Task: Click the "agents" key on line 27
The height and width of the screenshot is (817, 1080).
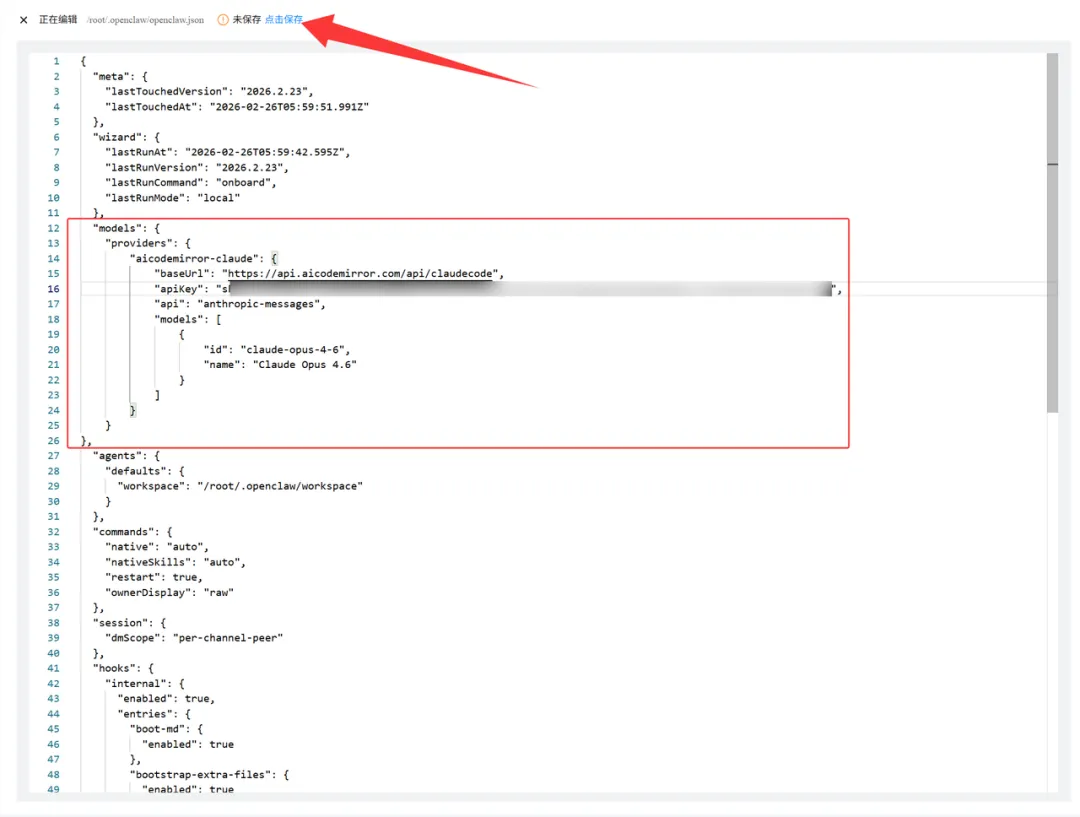Action: [x=117, y=455]
